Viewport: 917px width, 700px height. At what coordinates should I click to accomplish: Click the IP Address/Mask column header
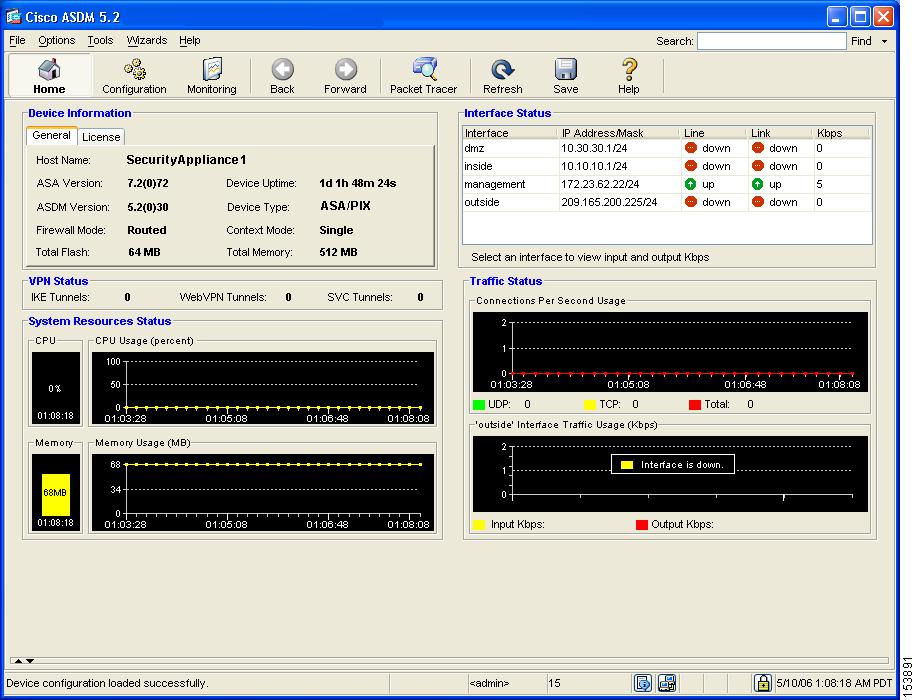(620, 133)
